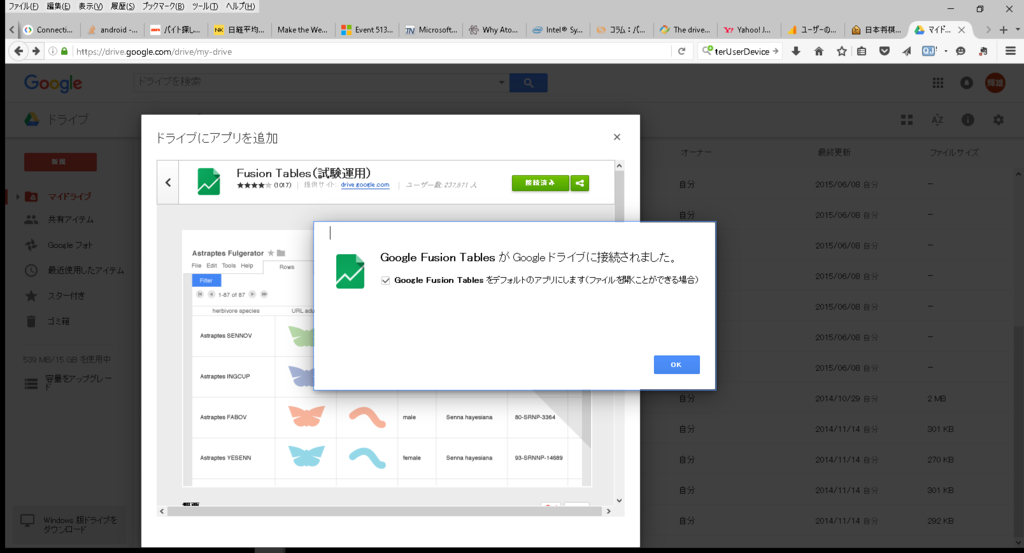Screen dimensions: 1024x553
Task: Open the 編集(E) menu
Action: (58, 6)
